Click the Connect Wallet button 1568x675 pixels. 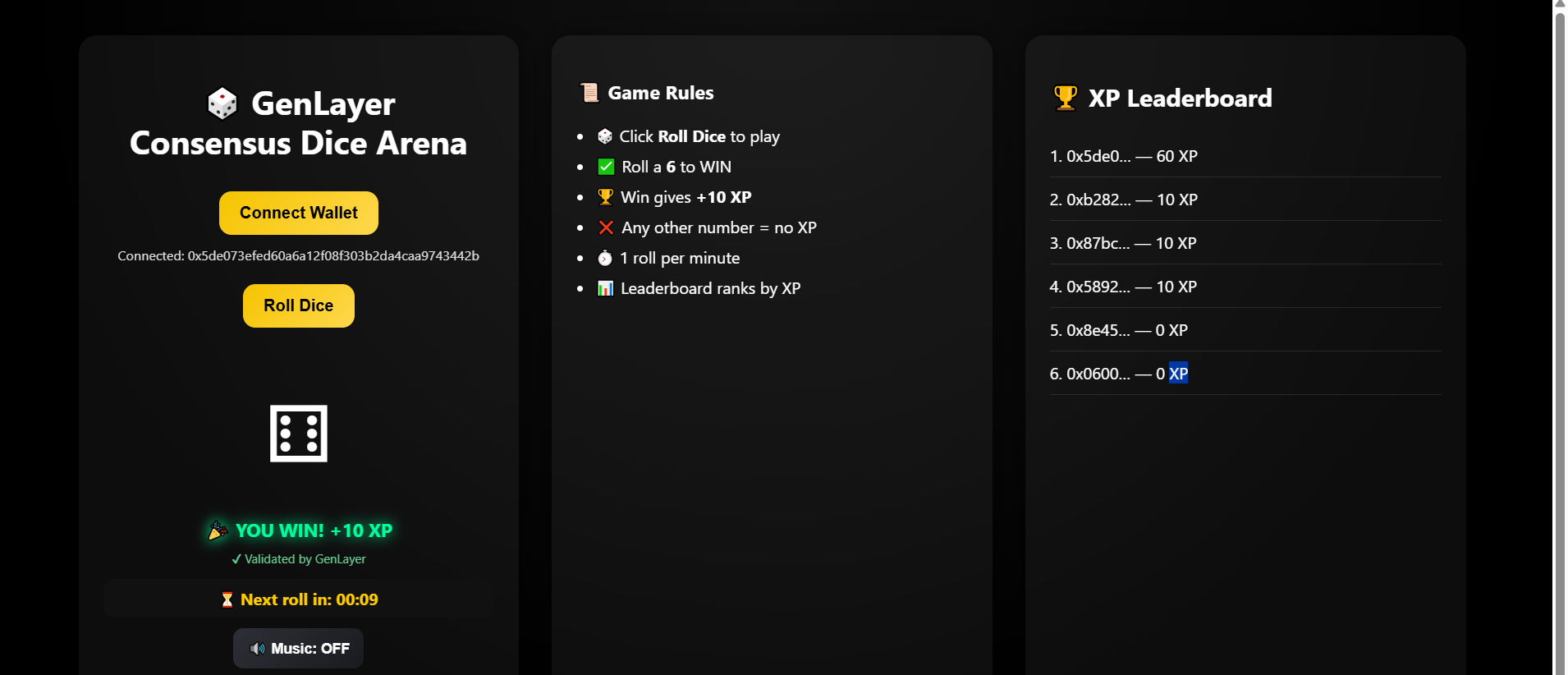pos(298,213)
